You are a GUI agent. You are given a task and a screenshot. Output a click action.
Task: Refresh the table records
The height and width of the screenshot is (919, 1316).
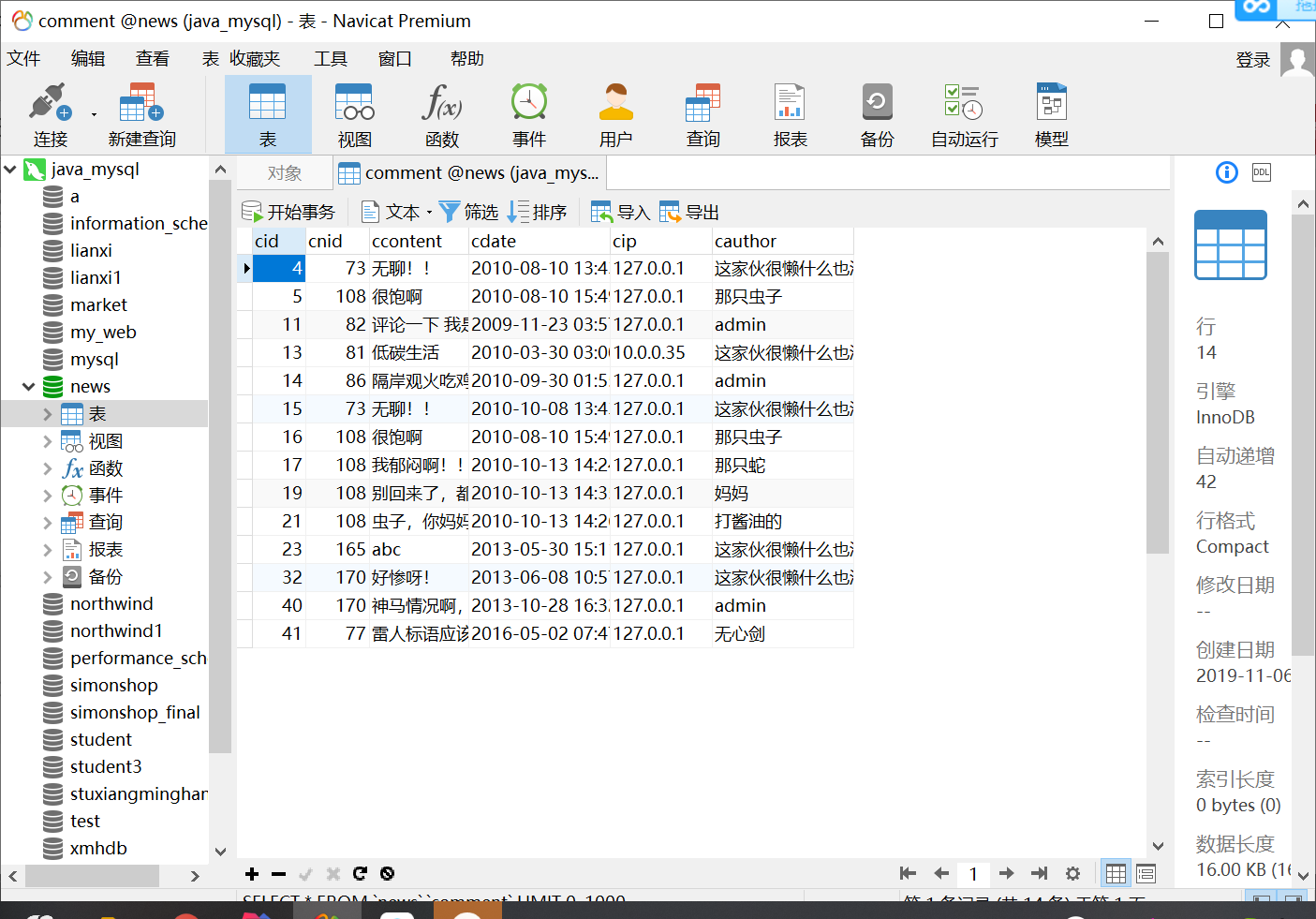360,873
